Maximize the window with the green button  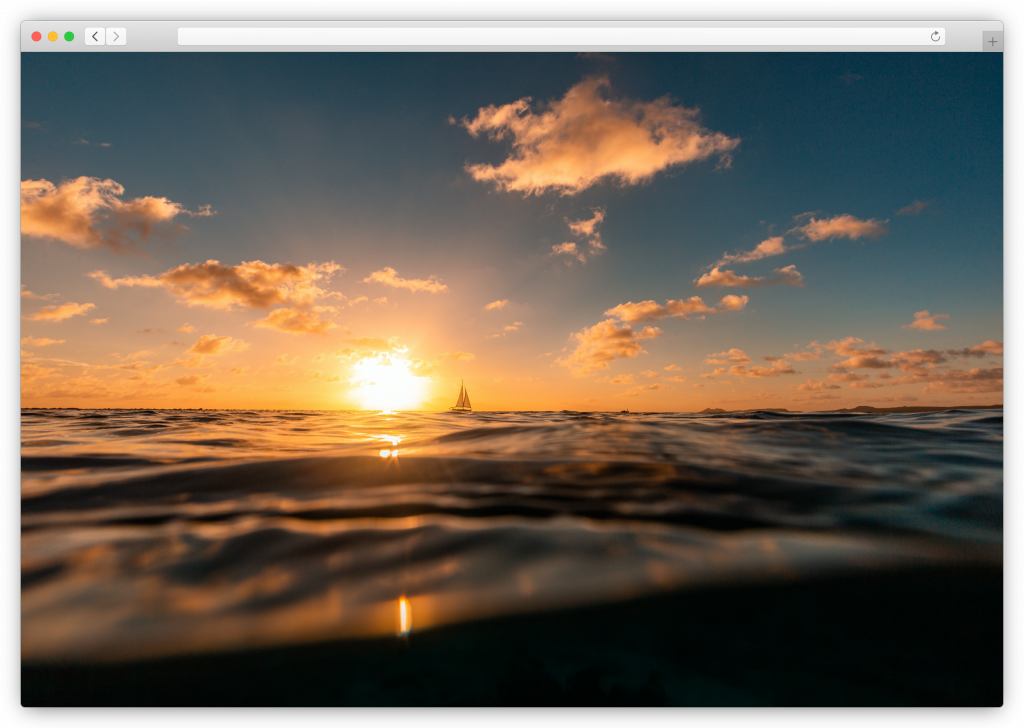[69, 37]
